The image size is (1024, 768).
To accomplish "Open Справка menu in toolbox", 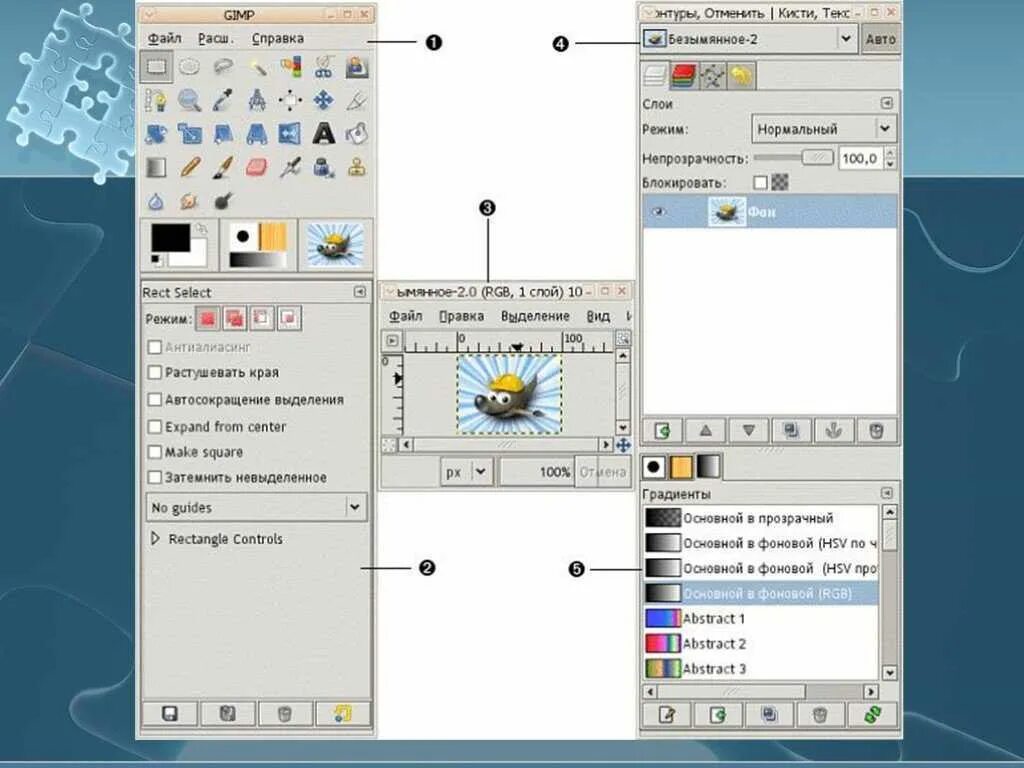I will (278, 39).
